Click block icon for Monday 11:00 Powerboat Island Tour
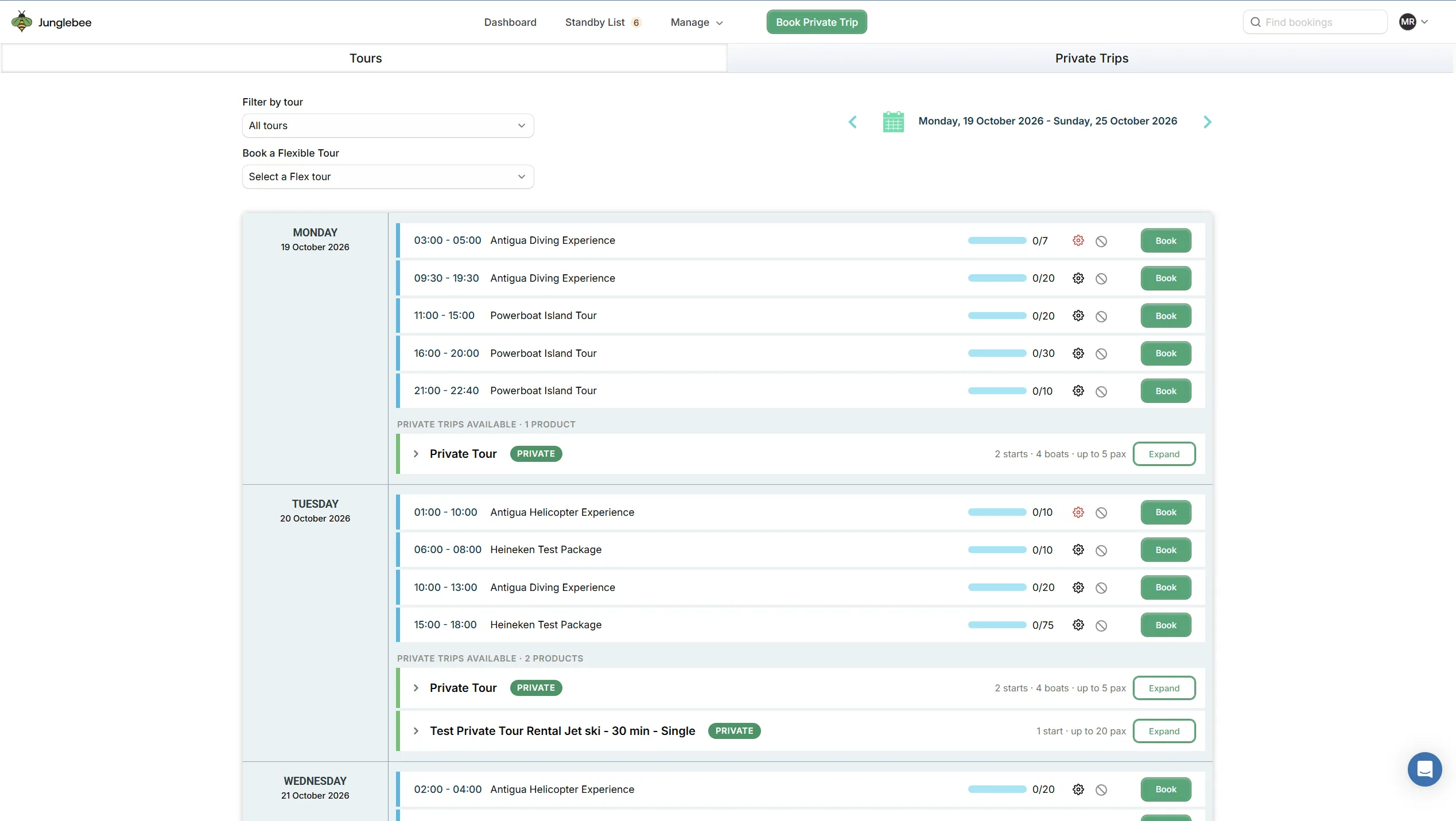The image size is (1456, 821). click(x=1101, y=317)
